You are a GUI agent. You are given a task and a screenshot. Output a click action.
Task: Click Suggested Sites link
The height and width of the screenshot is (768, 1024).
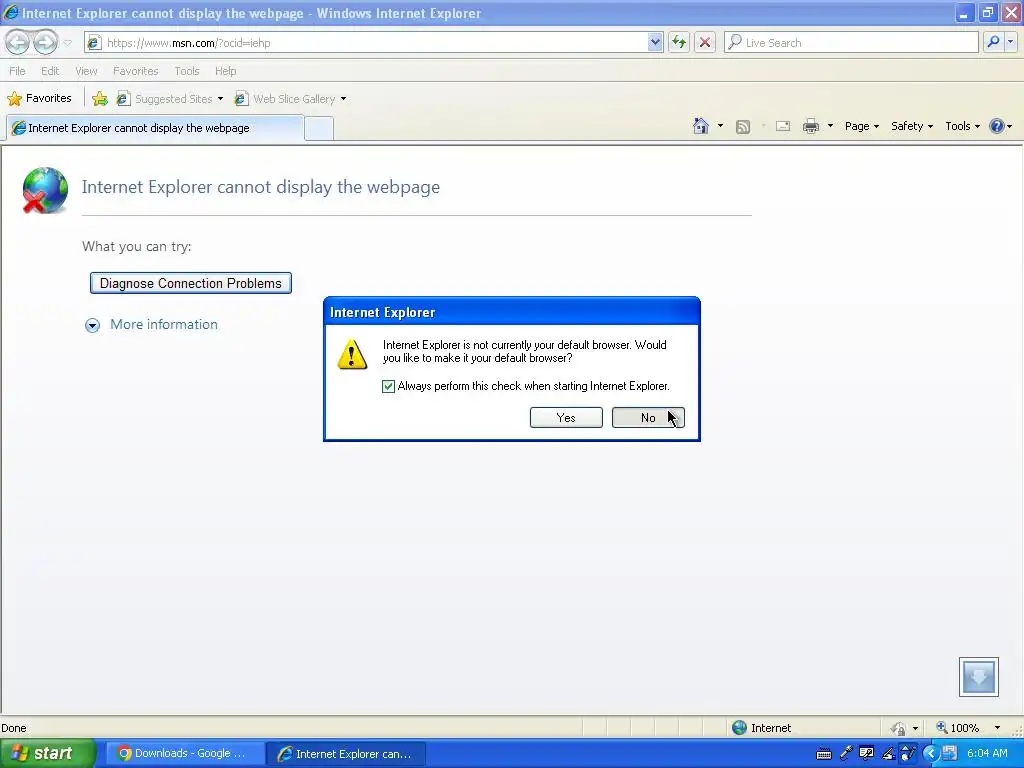pyautogui.click(x=170, y=99)
